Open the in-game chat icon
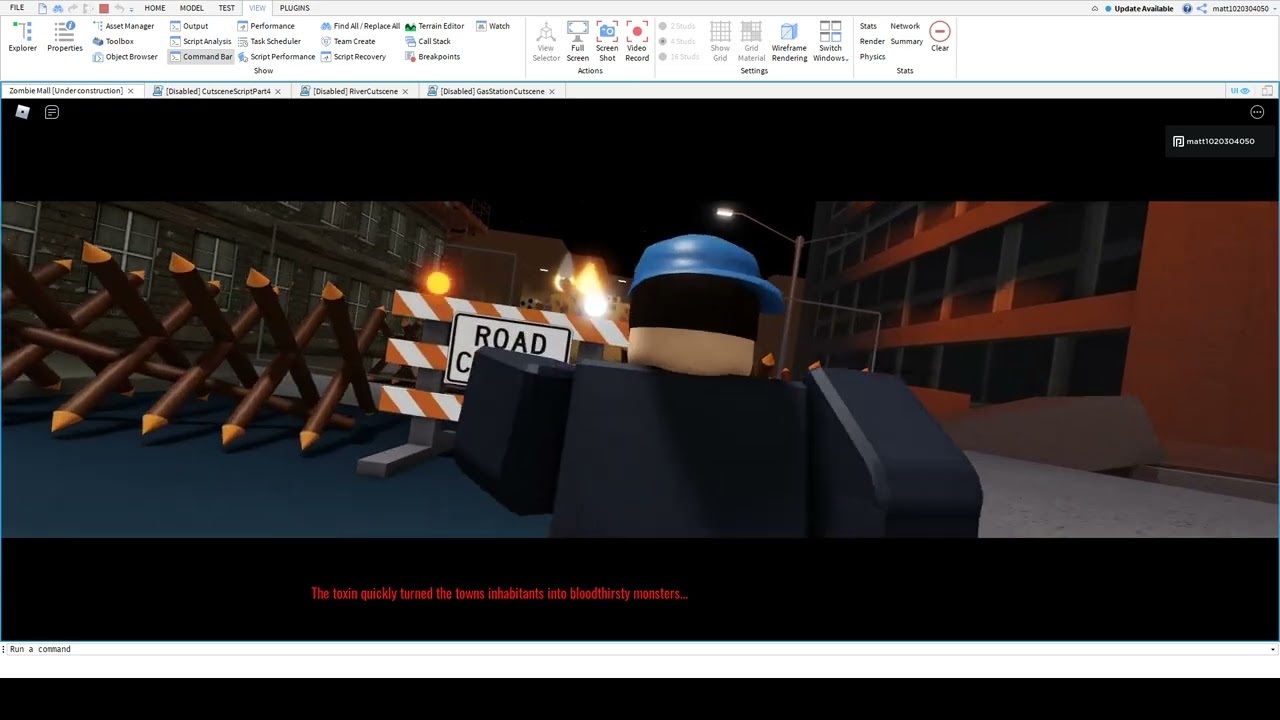The image size is (1280, 720). pyautogui.click(x=52, y=112)
